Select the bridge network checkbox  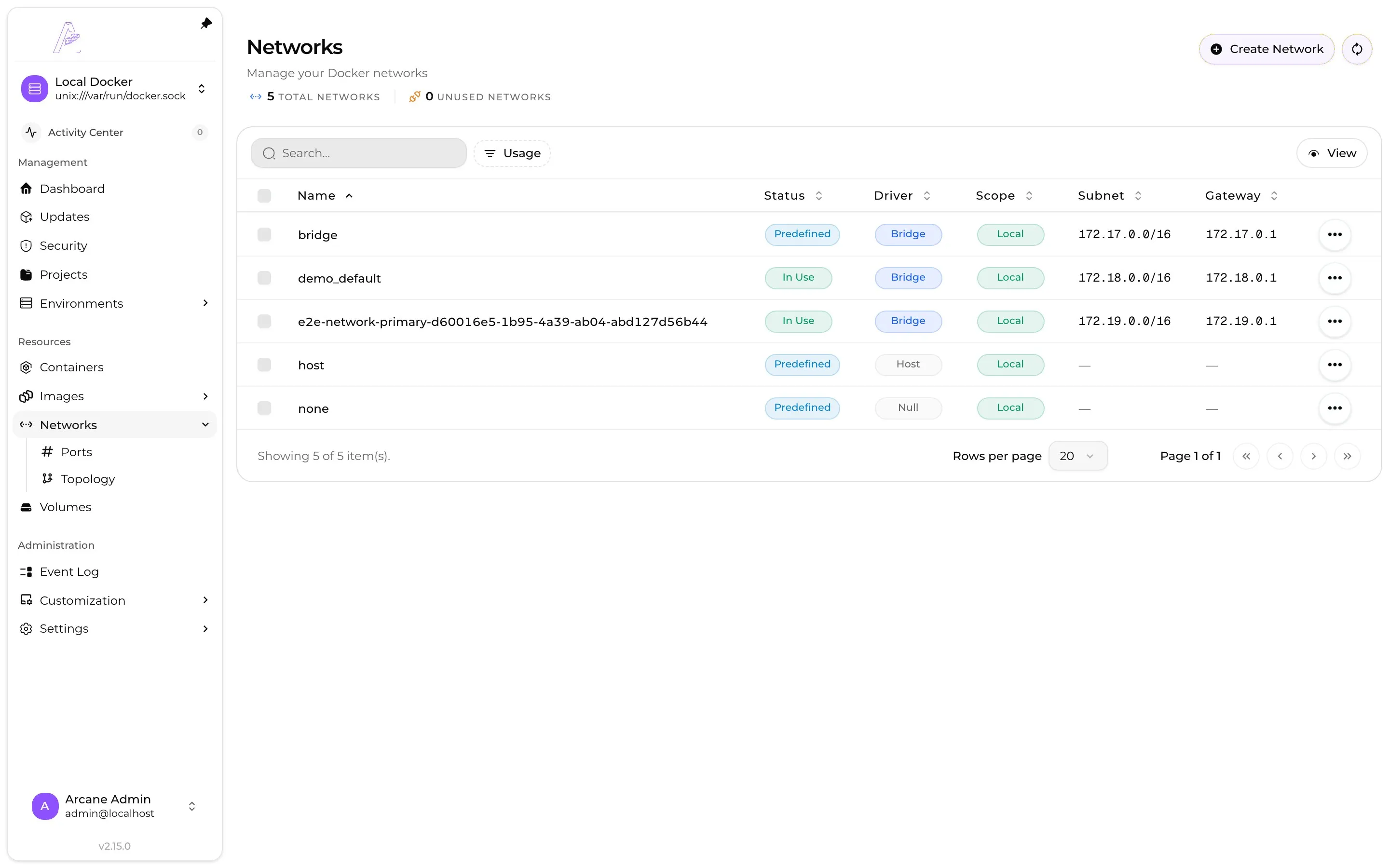click(x=264, y=234)
